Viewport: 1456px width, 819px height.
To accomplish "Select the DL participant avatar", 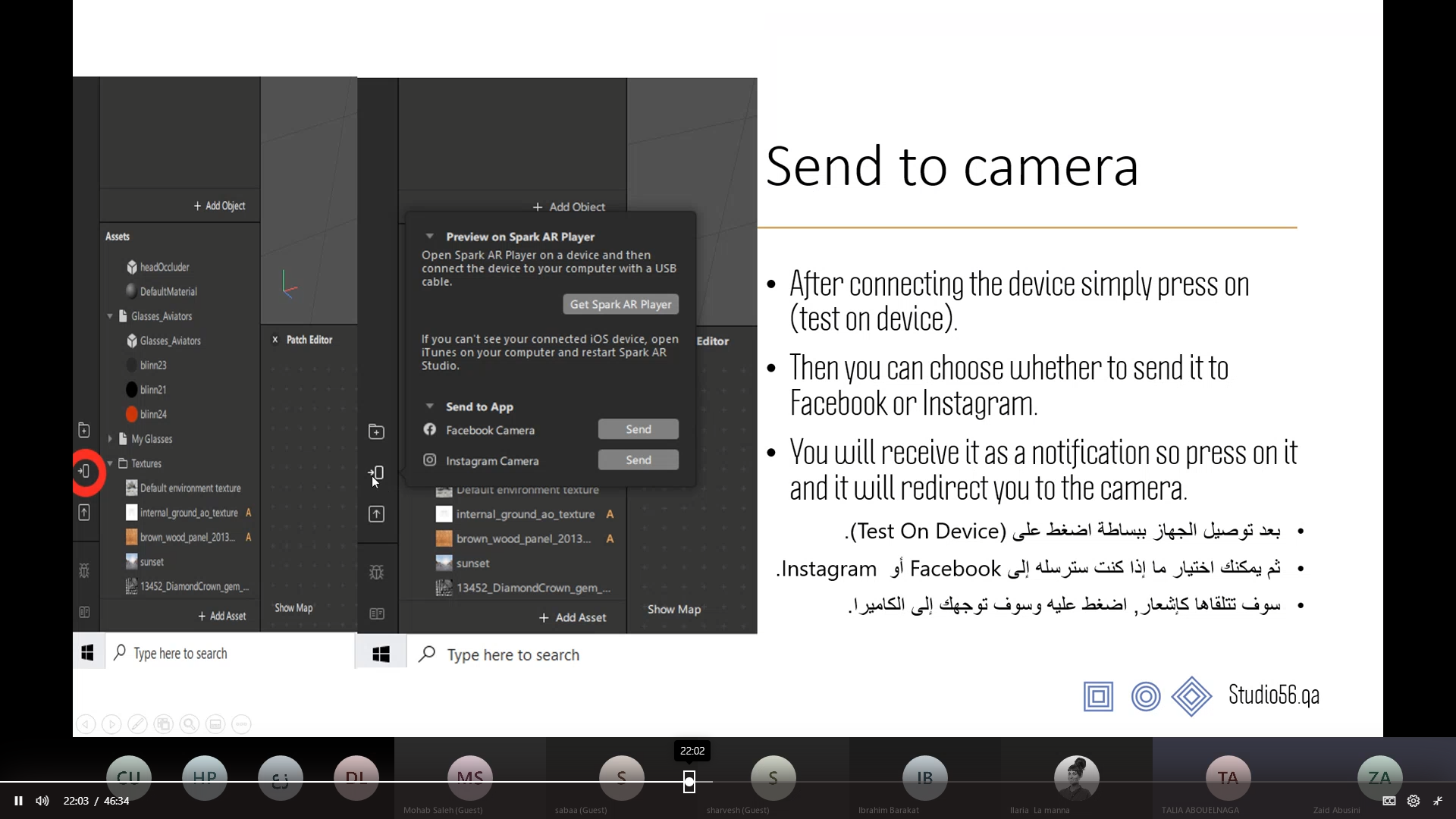I will click(x=356, y=777).
